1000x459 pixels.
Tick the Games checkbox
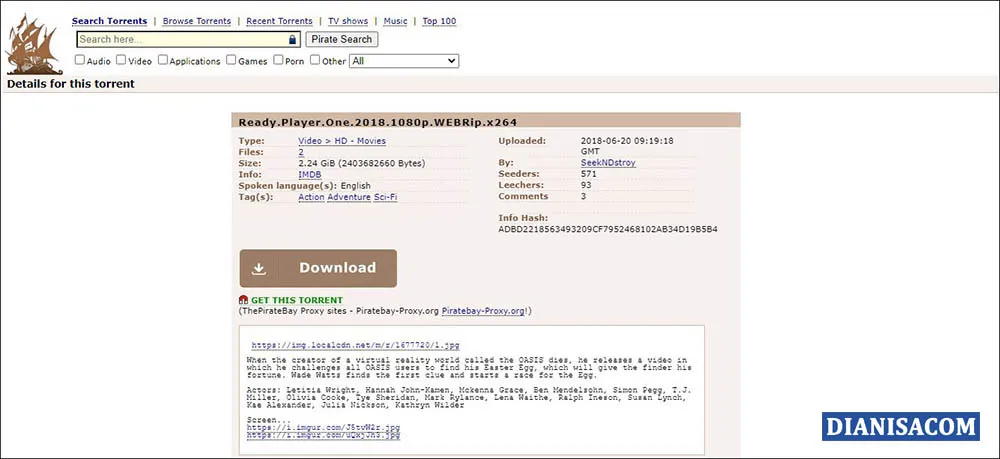[232, 60]
